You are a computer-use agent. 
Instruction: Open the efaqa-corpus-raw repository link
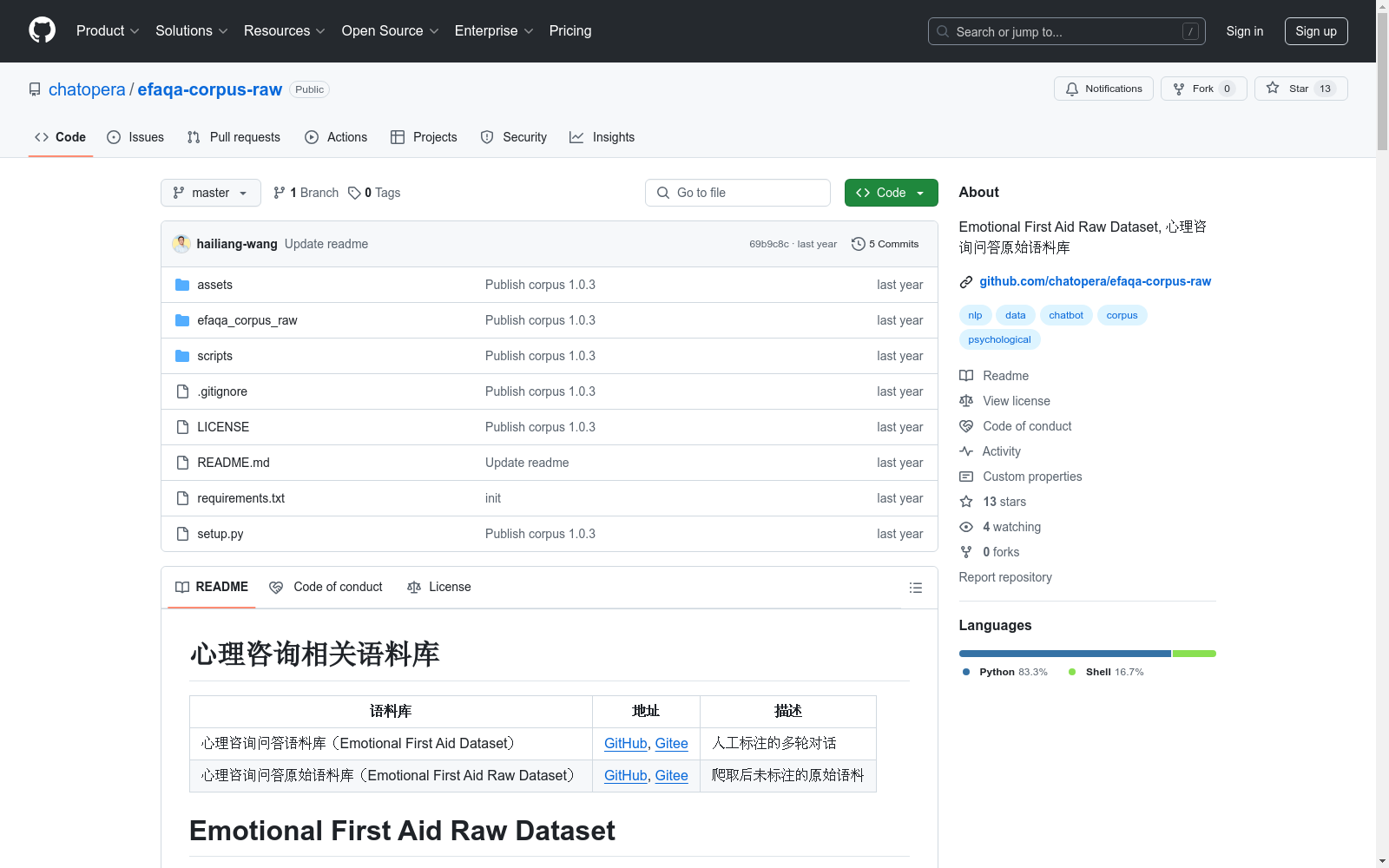209,89
